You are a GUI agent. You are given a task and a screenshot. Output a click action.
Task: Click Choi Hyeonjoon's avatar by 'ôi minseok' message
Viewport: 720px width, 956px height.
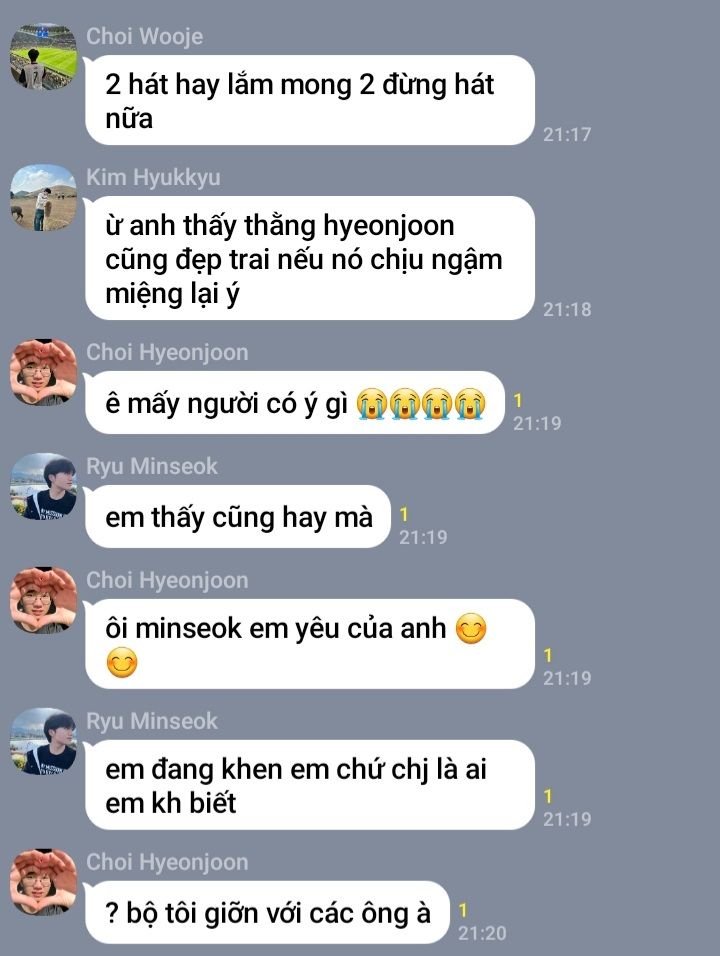(43, 601)
